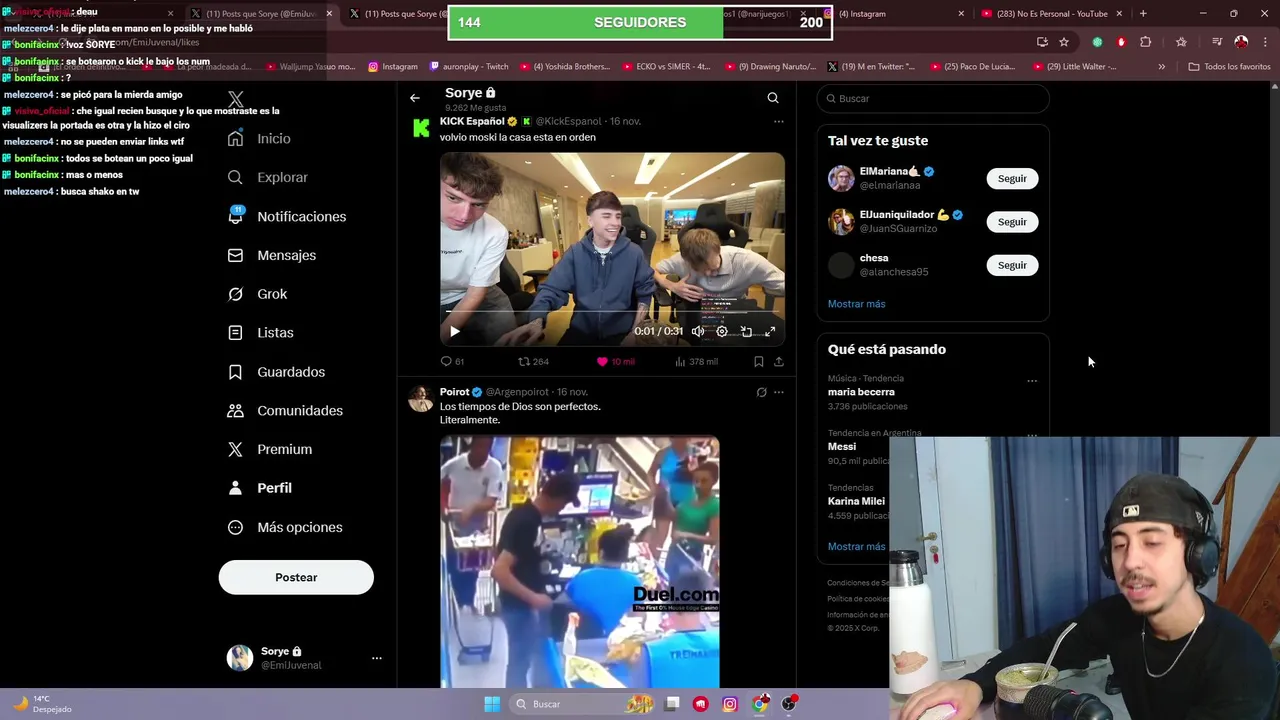
Task: Open Explorar in the X sidebar
Action: [267, 177]
